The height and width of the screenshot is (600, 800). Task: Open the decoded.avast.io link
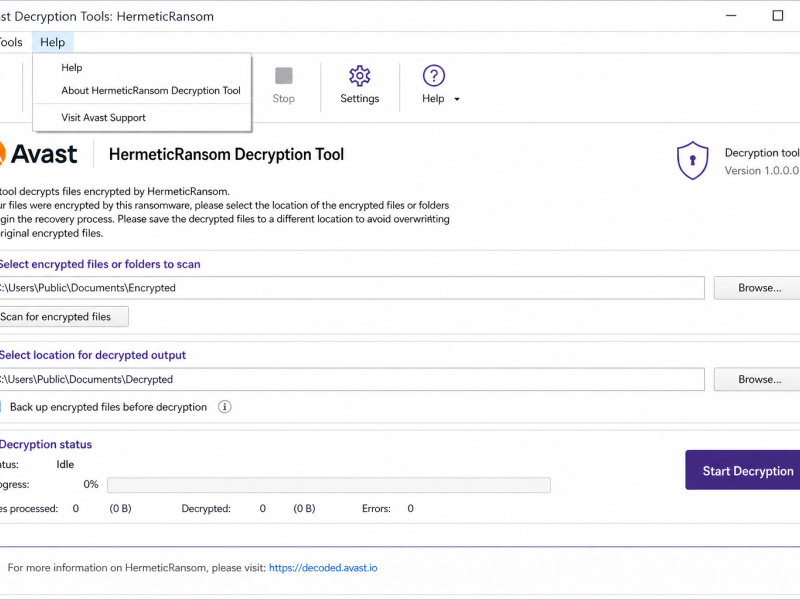point(323,568)
